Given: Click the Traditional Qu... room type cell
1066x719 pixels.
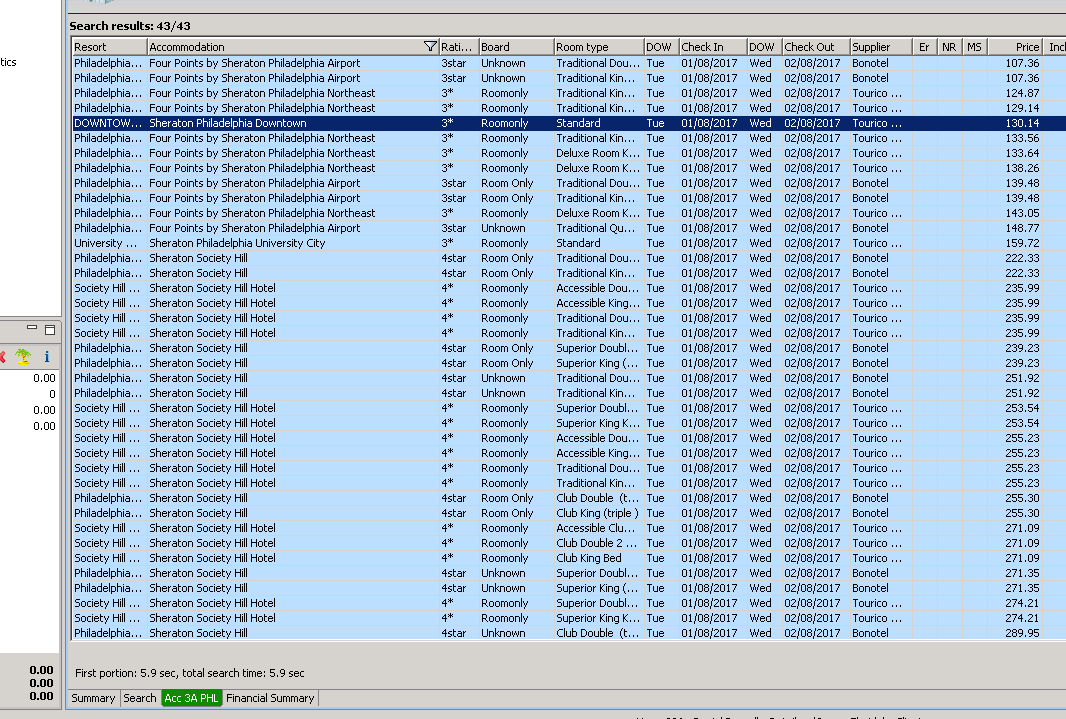Looking at the screenshot, I should tap(598, 228).
